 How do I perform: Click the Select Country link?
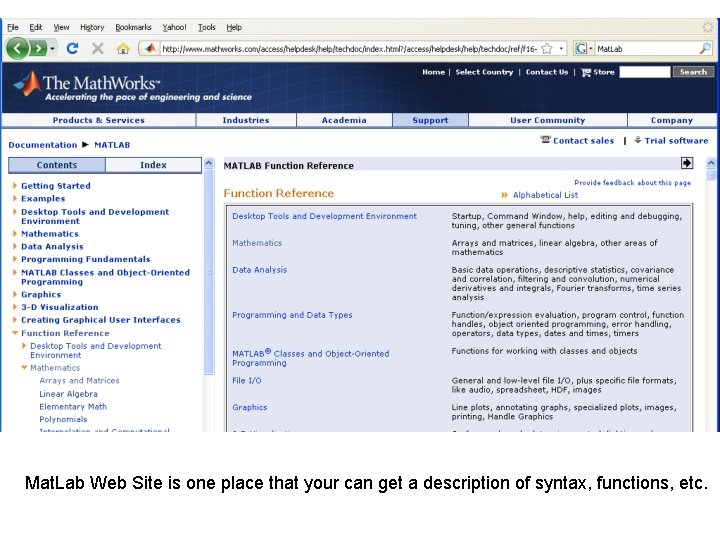(484, 72)
